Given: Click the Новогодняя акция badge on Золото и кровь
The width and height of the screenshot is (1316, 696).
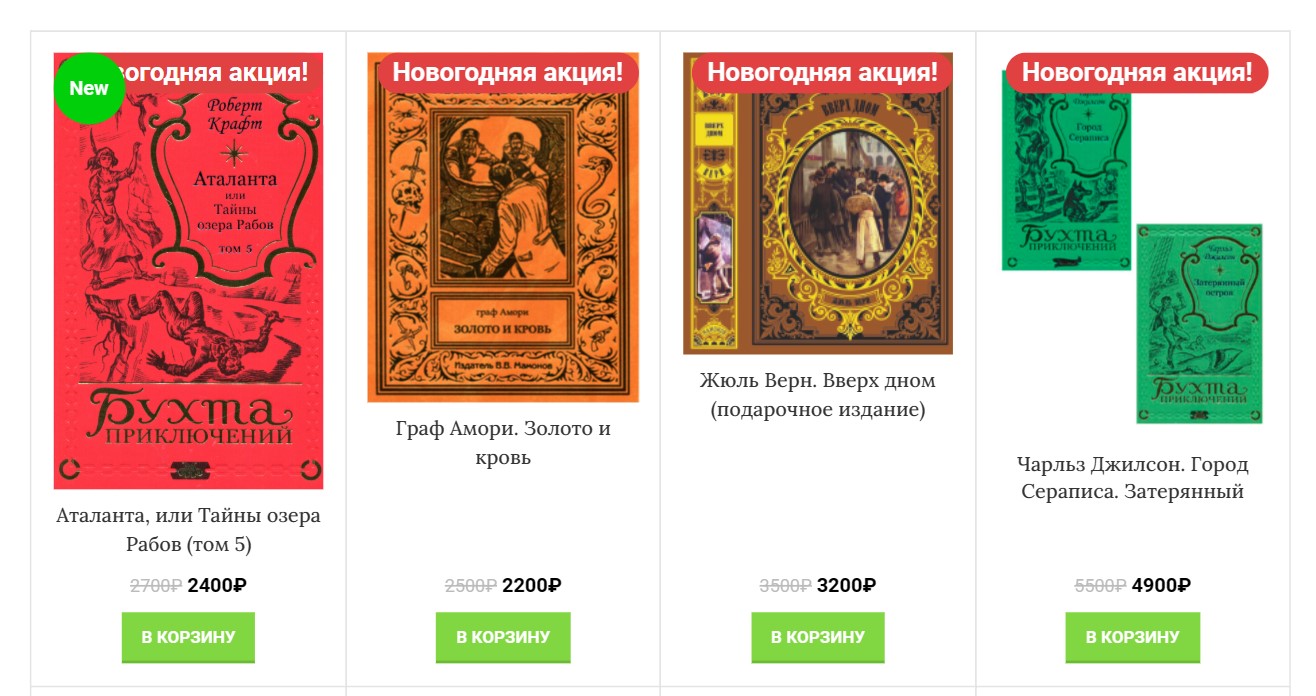Looking at the screenshot, I should pyautogui.click(x=508, y=72).
